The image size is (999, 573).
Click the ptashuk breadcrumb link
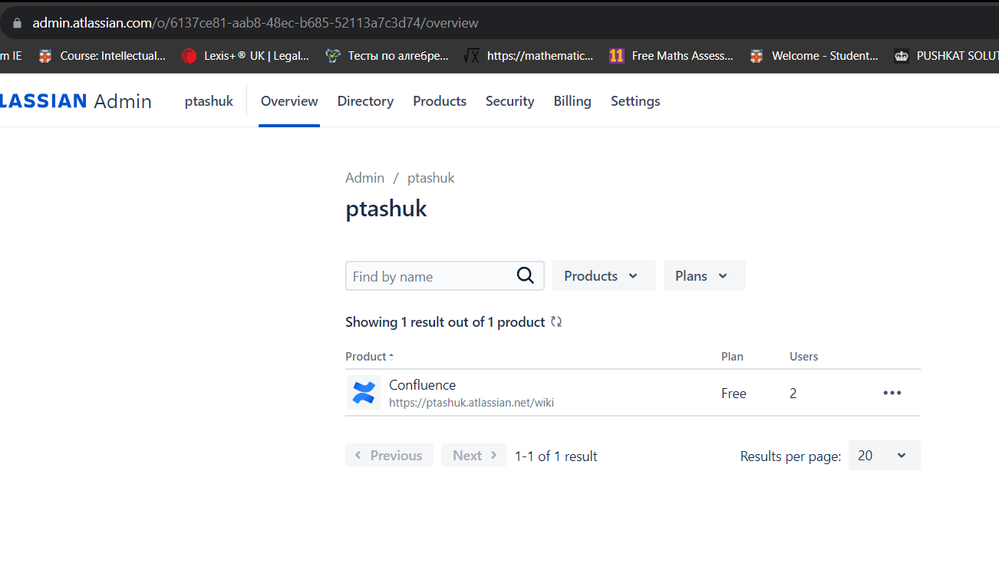(431, 178)
